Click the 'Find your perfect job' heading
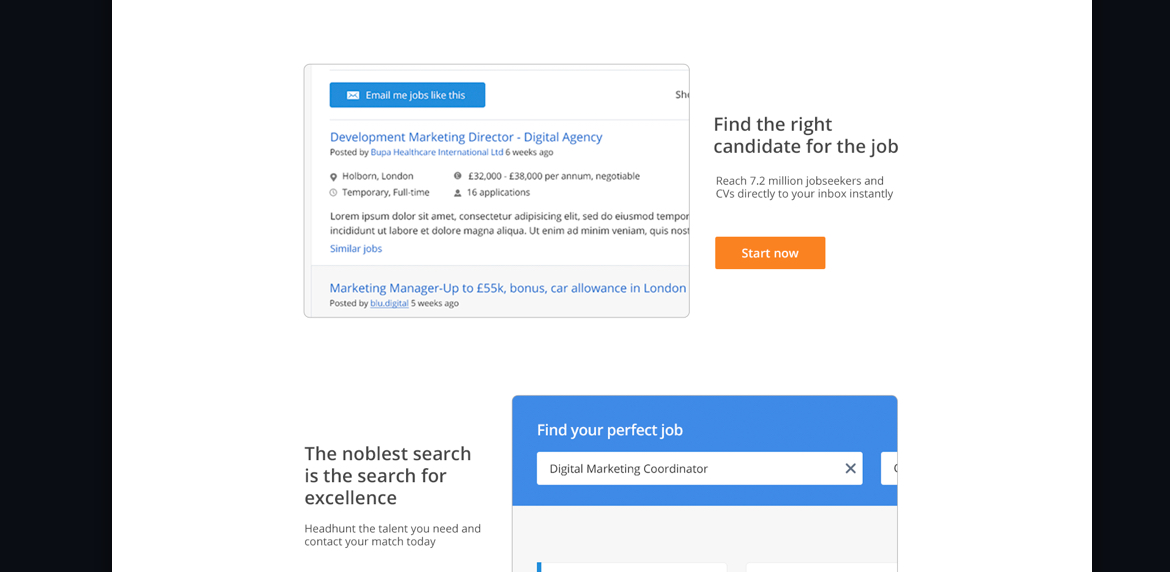This screenshot has width=1170, height=572. point(610,430)
